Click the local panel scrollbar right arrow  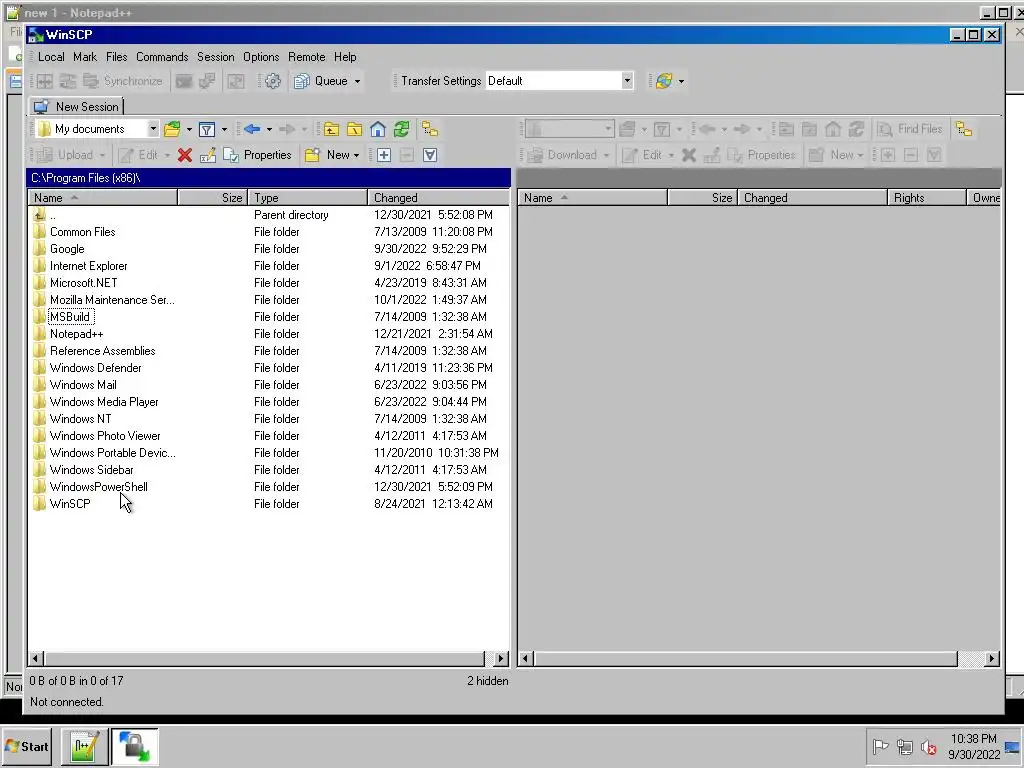501,658
